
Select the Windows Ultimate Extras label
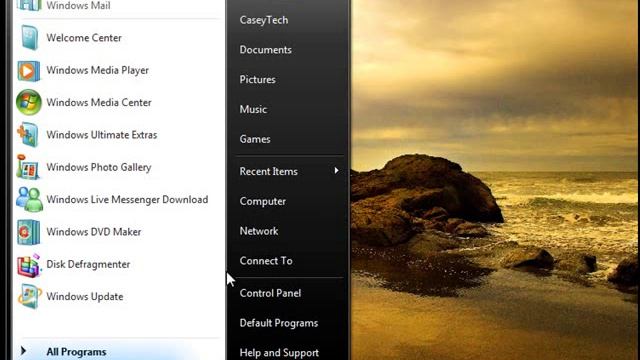pos(102,135)
